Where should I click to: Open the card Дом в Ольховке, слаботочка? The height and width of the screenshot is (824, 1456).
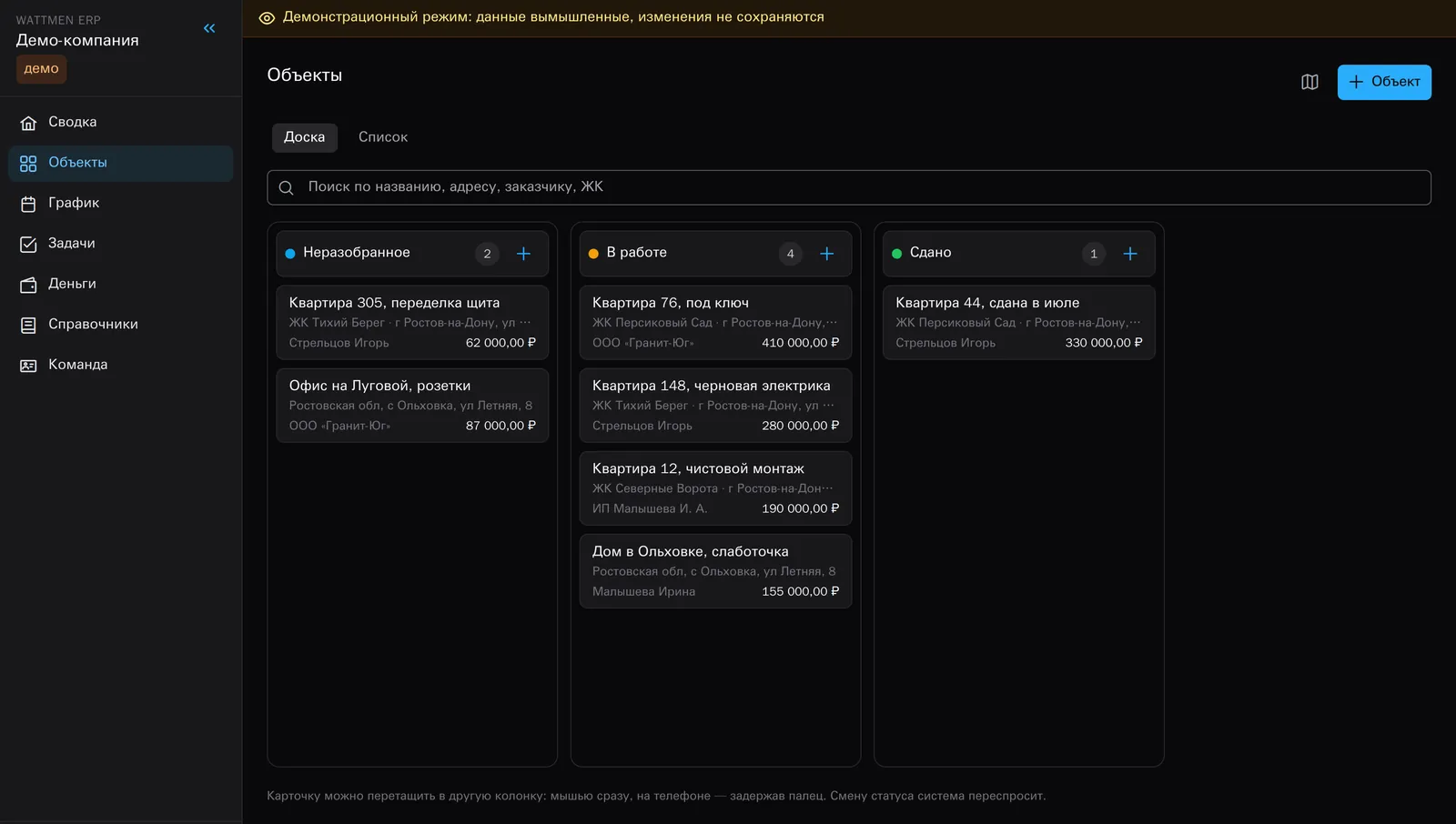(716, 571)
